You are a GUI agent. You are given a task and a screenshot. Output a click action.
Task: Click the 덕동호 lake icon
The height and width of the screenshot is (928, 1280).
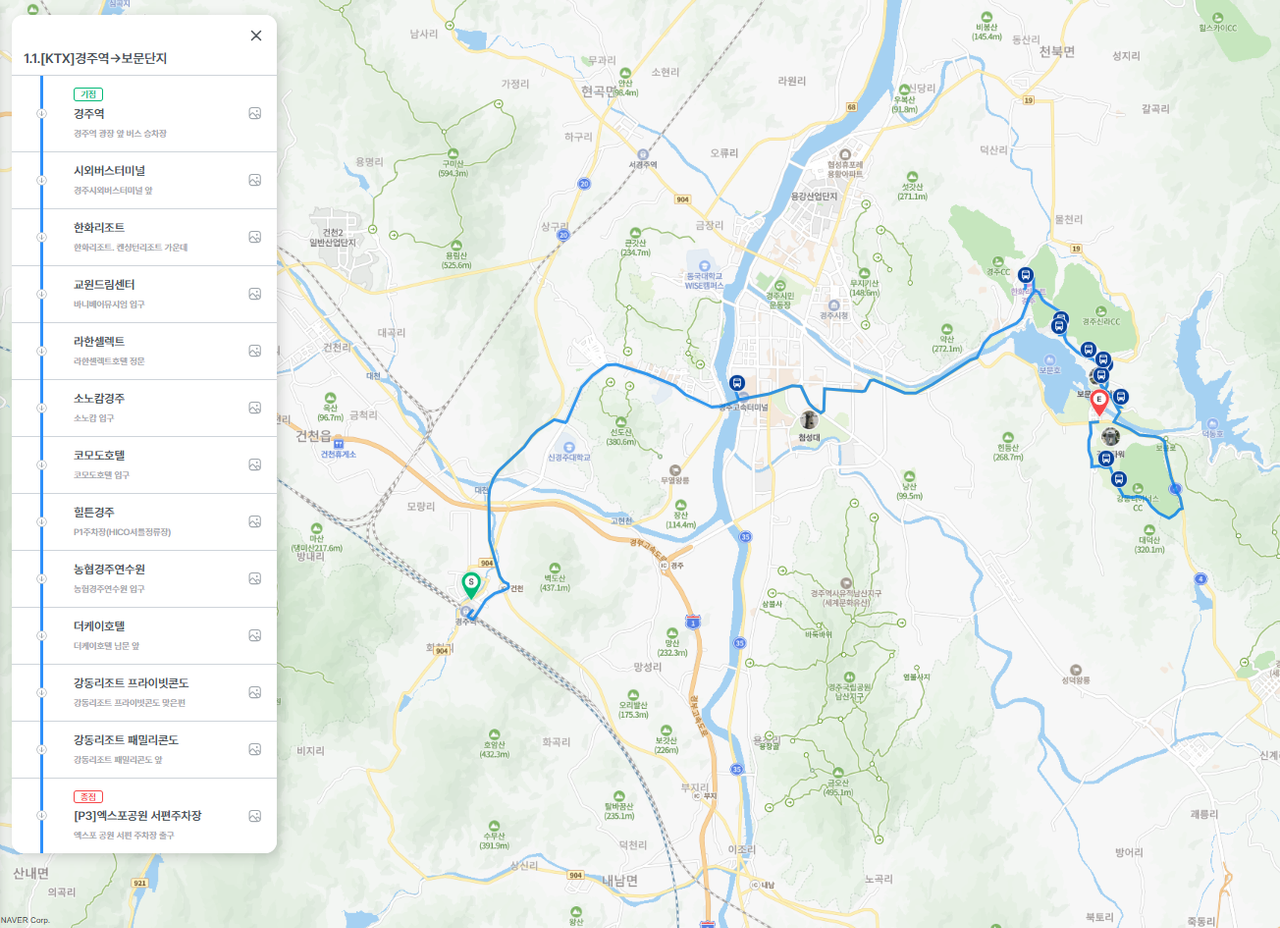[x=1213, y=423]
